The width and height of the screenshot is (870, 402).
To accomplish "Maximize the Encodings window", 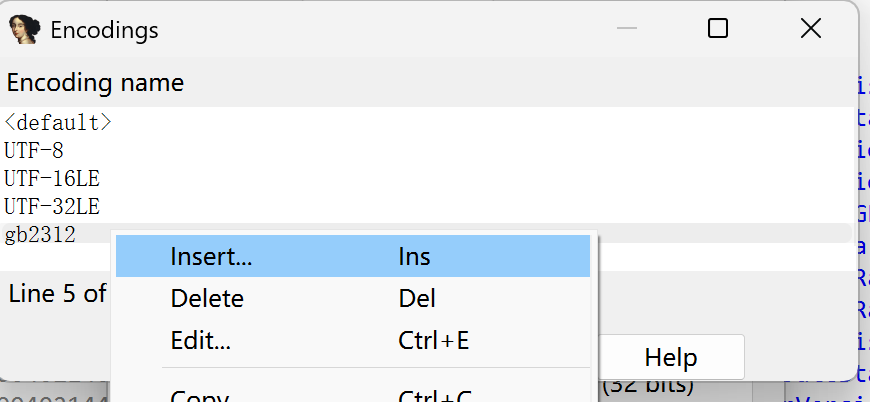I will pyautogui.click(x=717, y=28).
